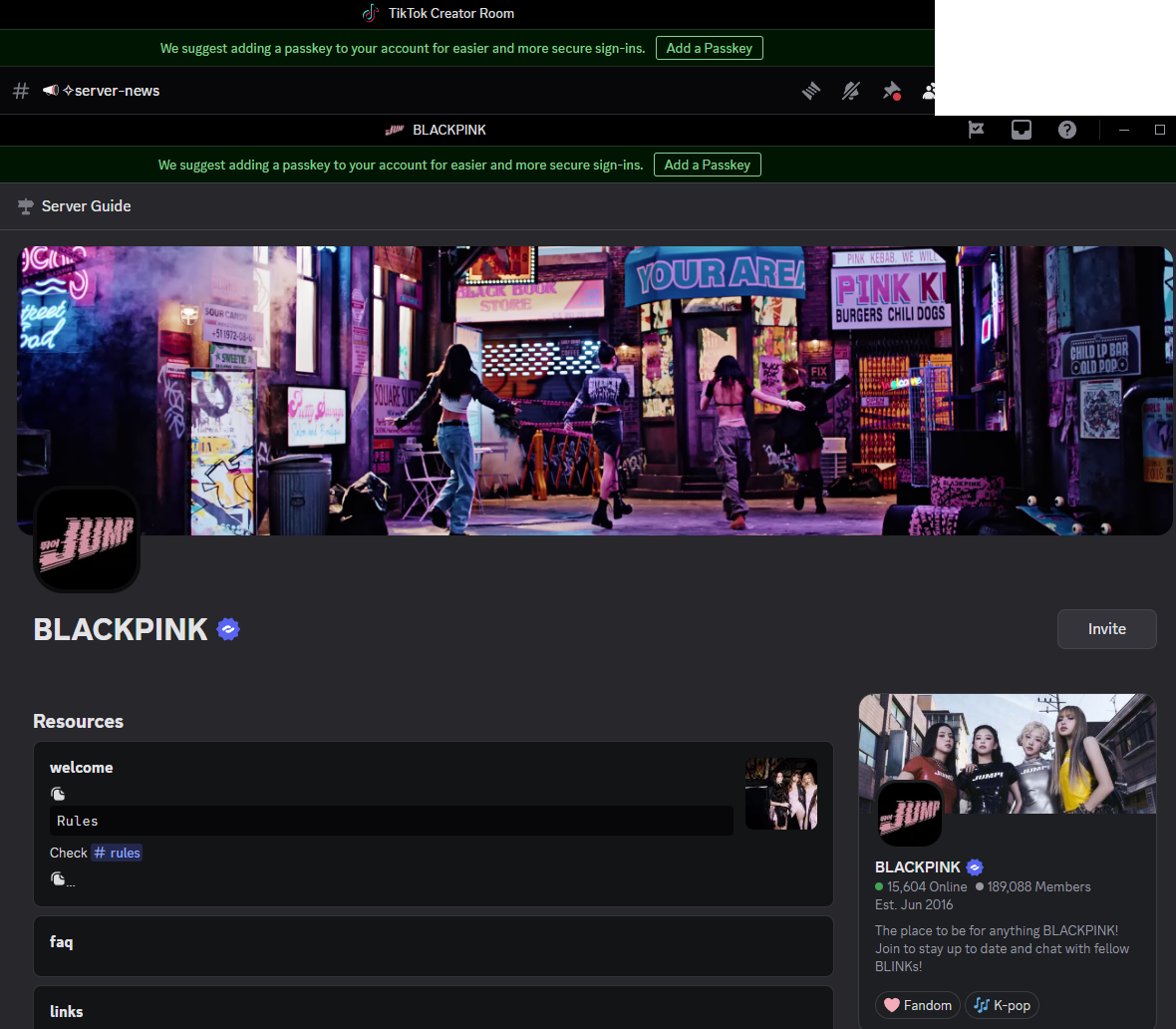Click Add a Passkey in the TikTok Creator Room window

tap(710, 48)
